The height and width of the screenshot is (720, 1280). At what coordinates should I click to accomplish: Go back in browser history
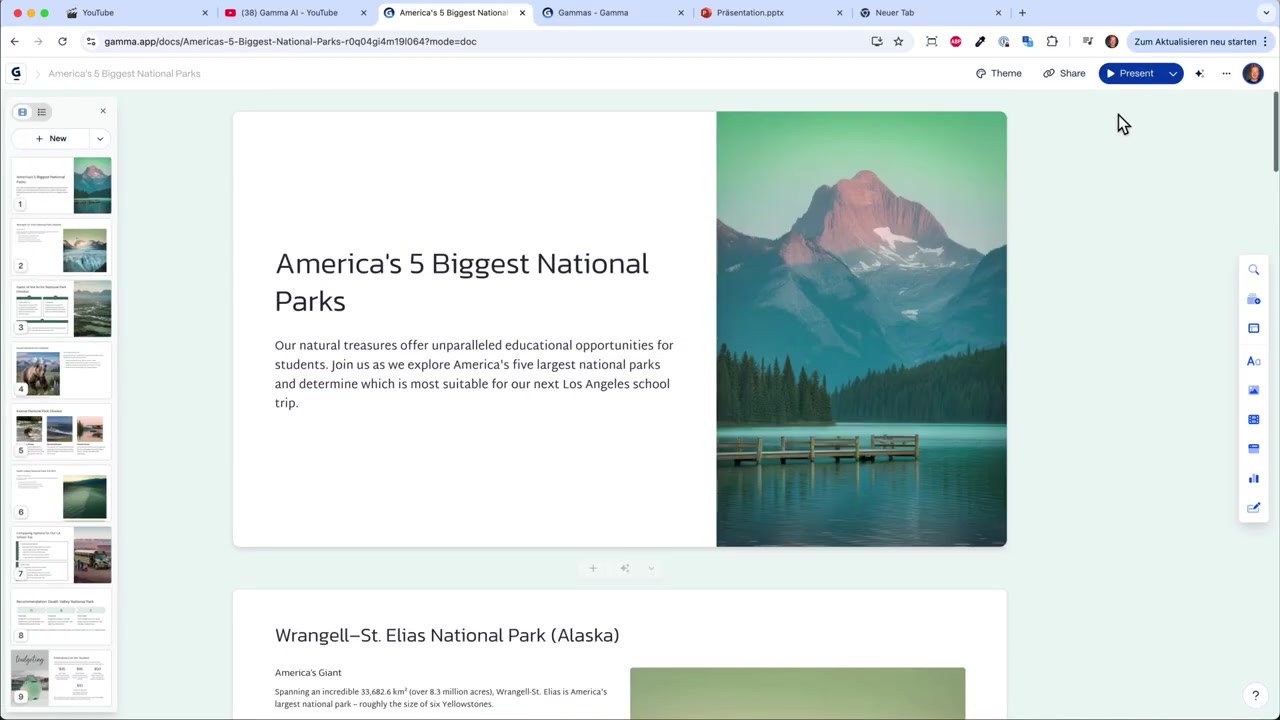14,41
